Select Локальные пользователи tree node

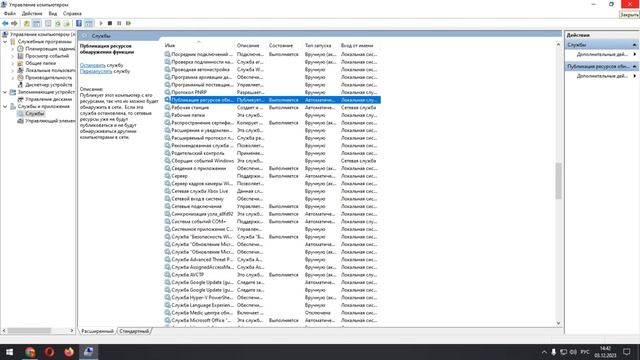coord(46,70)
